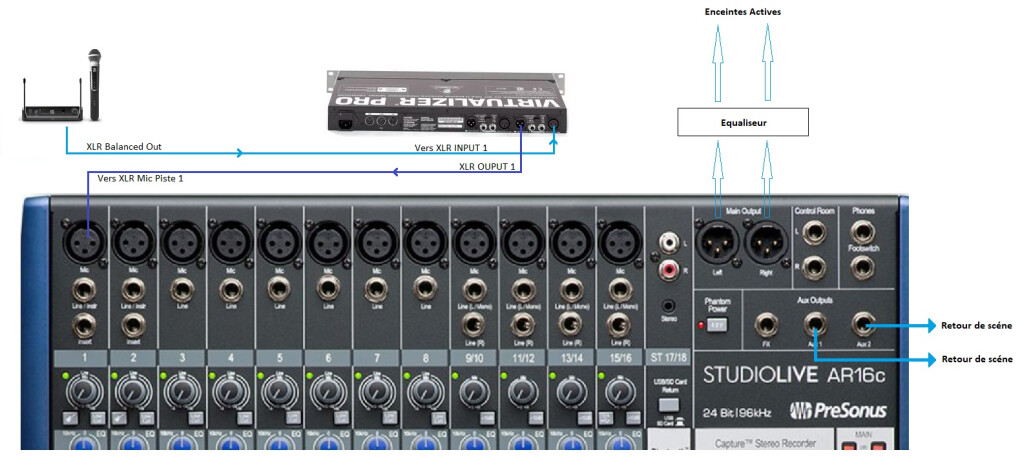Select the channel 15/16 XLR Mic socket

pyautogui.click(x=619, y=242)
